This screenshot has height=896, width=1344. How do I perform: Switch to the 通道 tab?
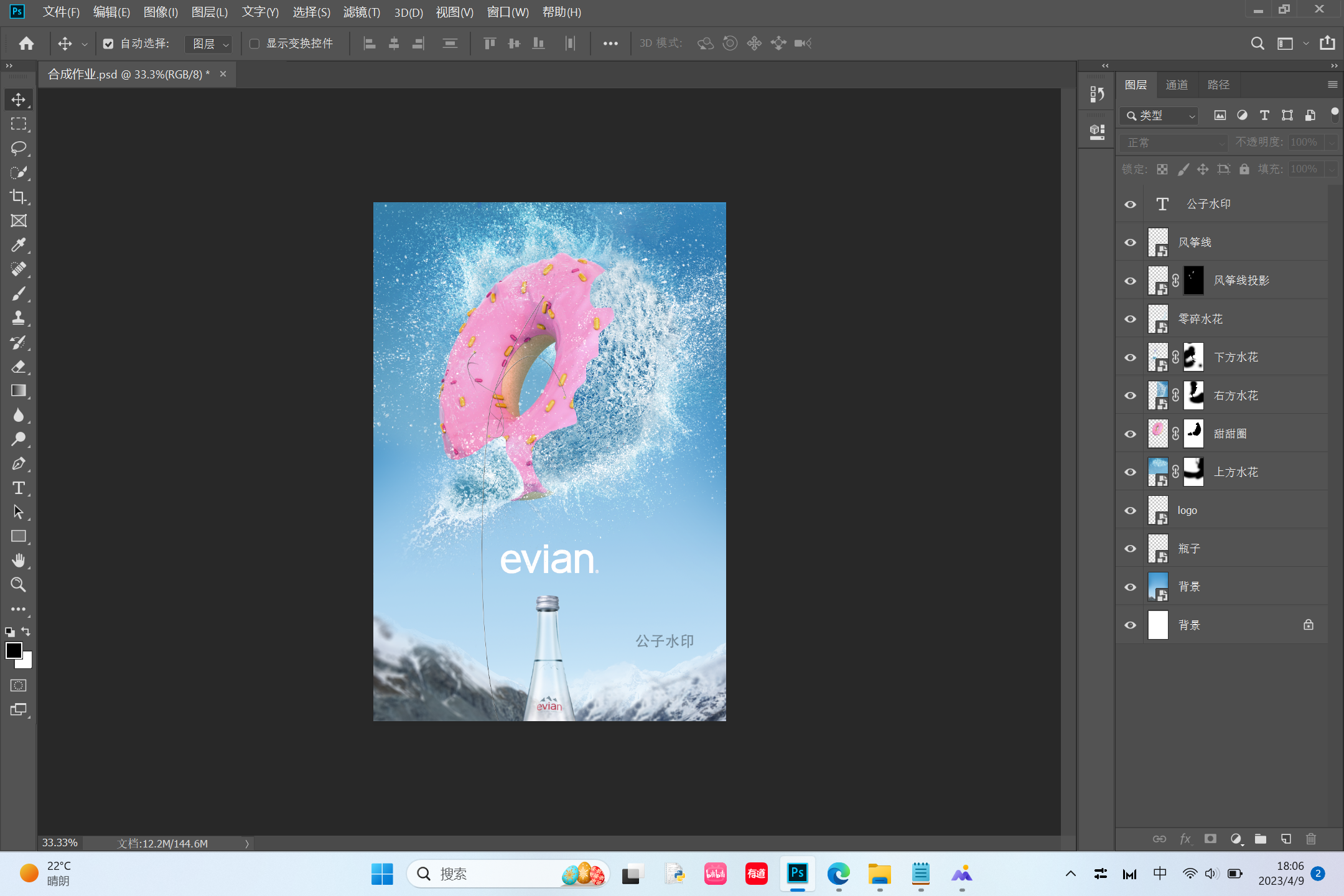[1177, 85]
